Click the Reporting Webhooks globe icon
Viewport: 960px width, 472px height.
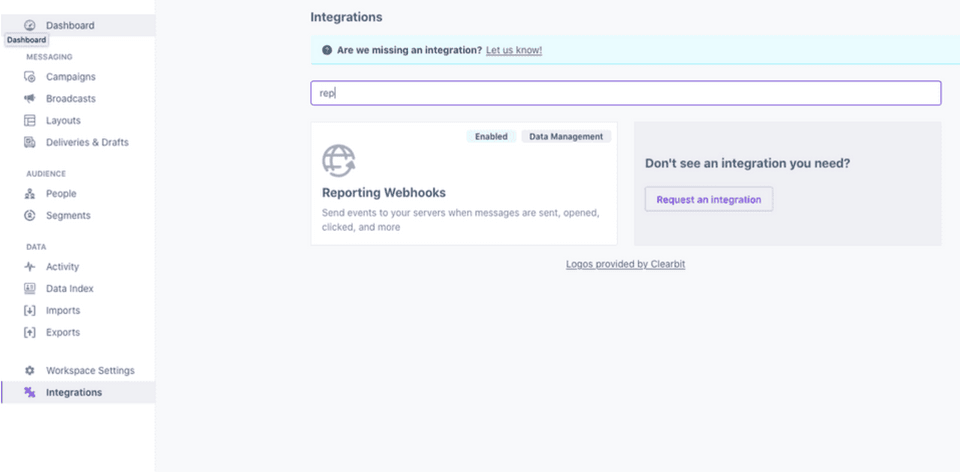point(339,160)
